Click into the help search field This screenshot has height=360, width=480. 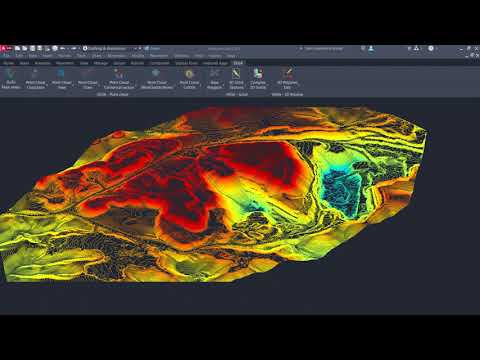point(323,49)
